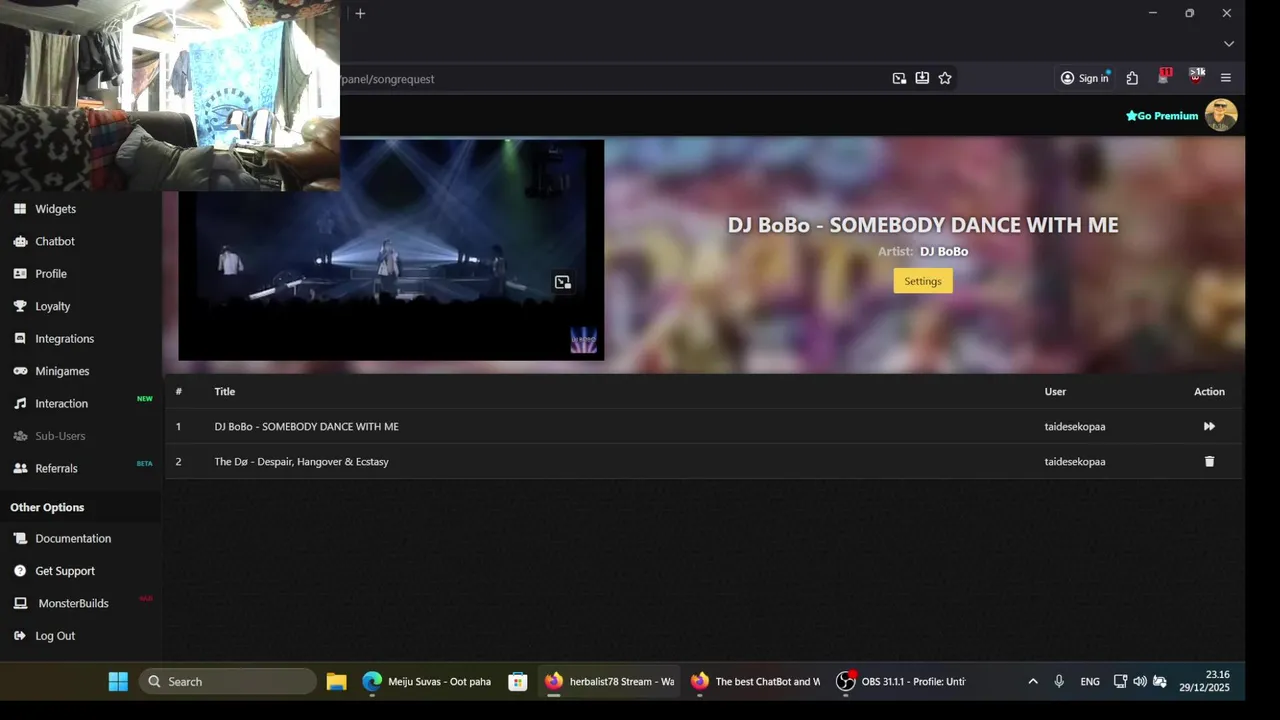Bookmark this page with the star icon
1280x720 pixels.
click(945, 78)
